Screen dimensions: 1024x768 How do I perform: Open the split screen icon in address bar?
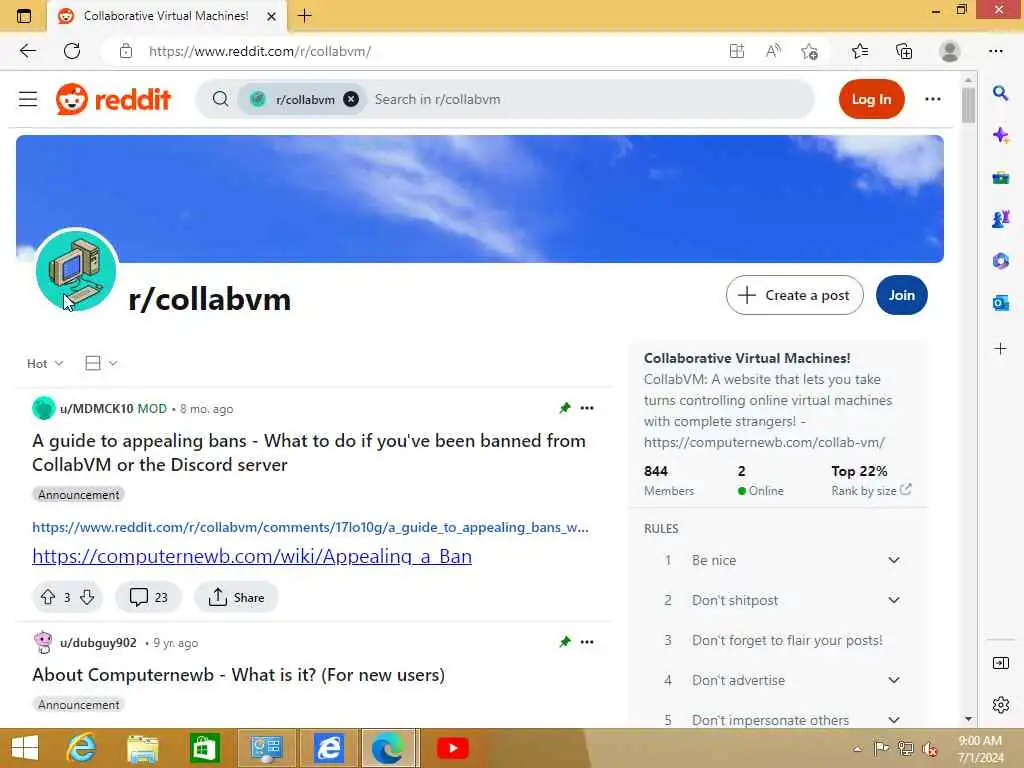click(737, 51)
